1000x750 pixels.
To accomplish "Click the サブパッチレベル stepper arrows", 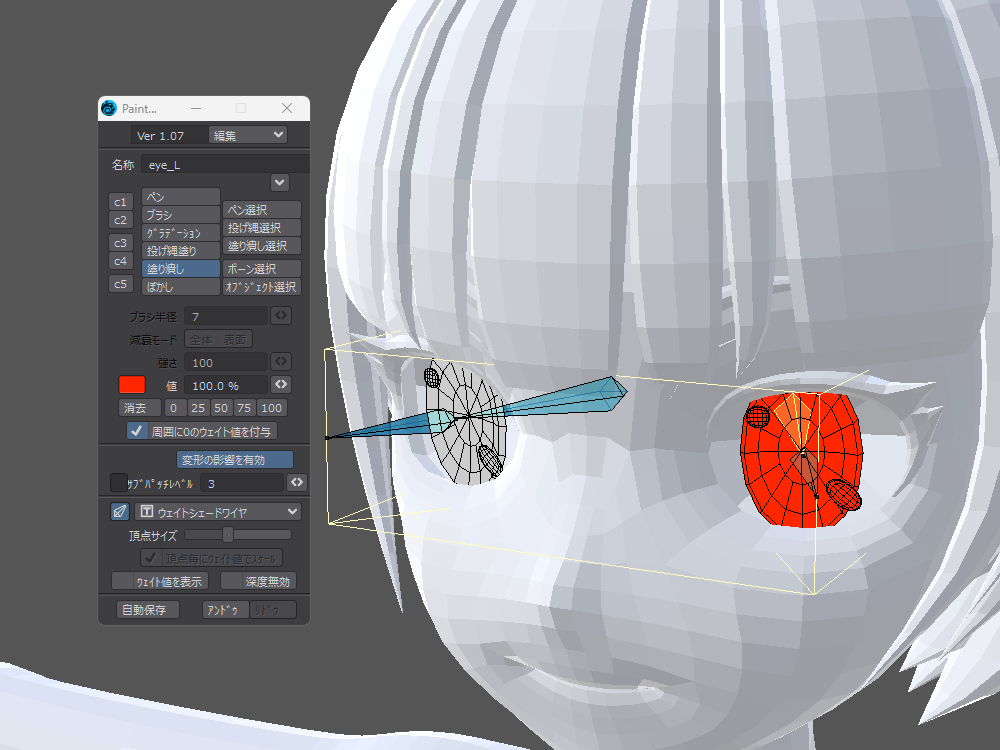I will 297,483.
